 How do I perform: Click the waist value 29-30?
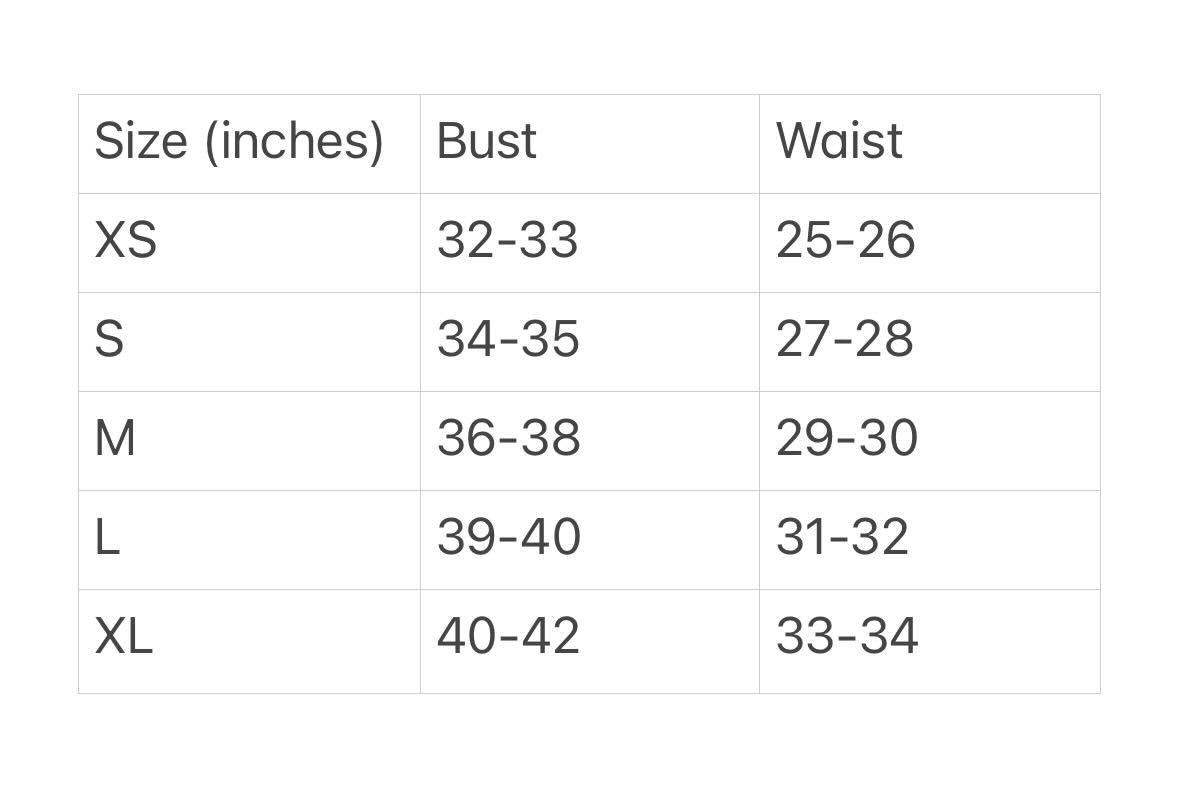coord(846,439)
